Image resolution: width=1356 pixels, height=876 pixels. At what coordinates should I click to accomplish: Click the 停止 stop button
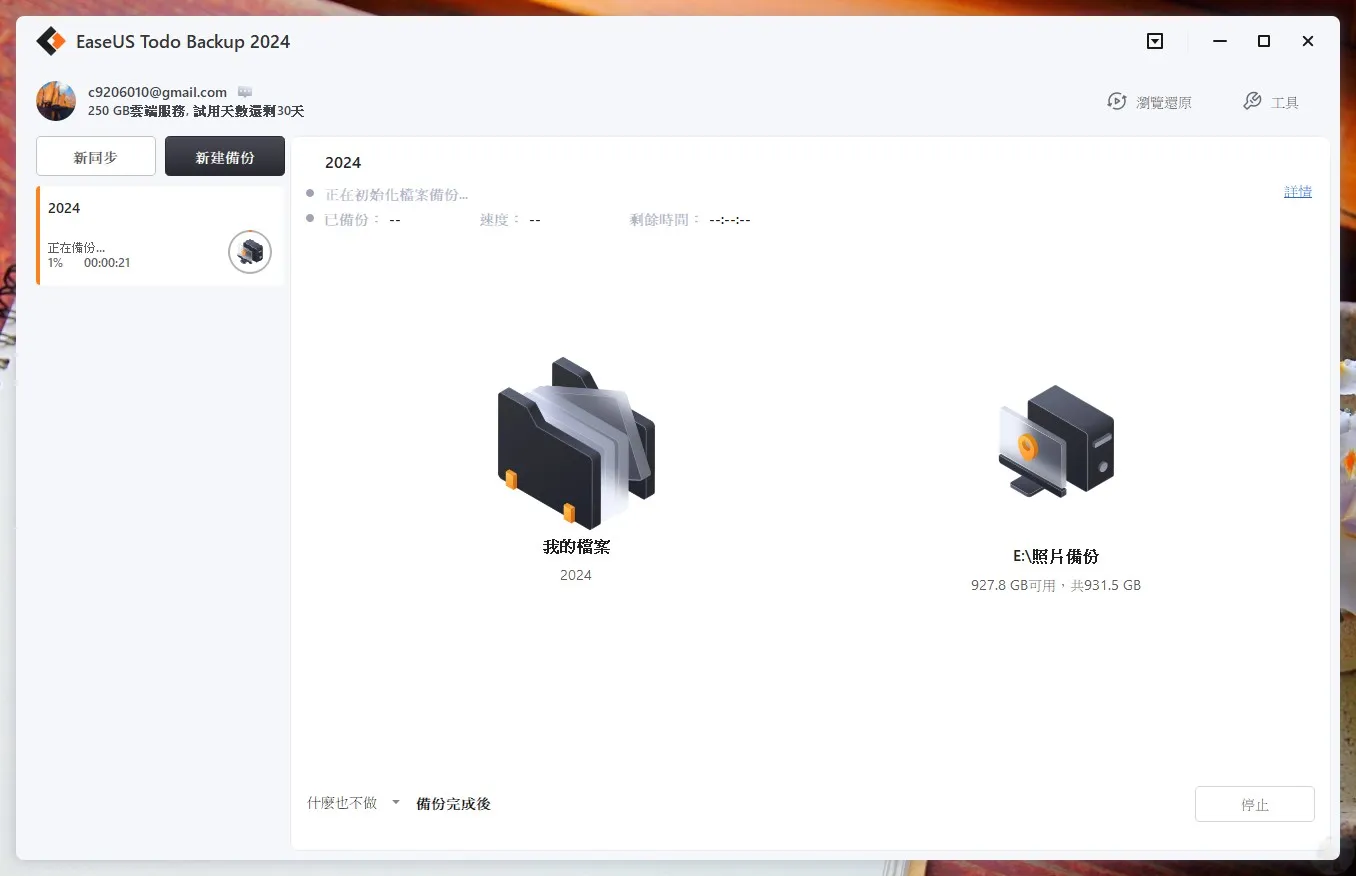point(1255,804)
